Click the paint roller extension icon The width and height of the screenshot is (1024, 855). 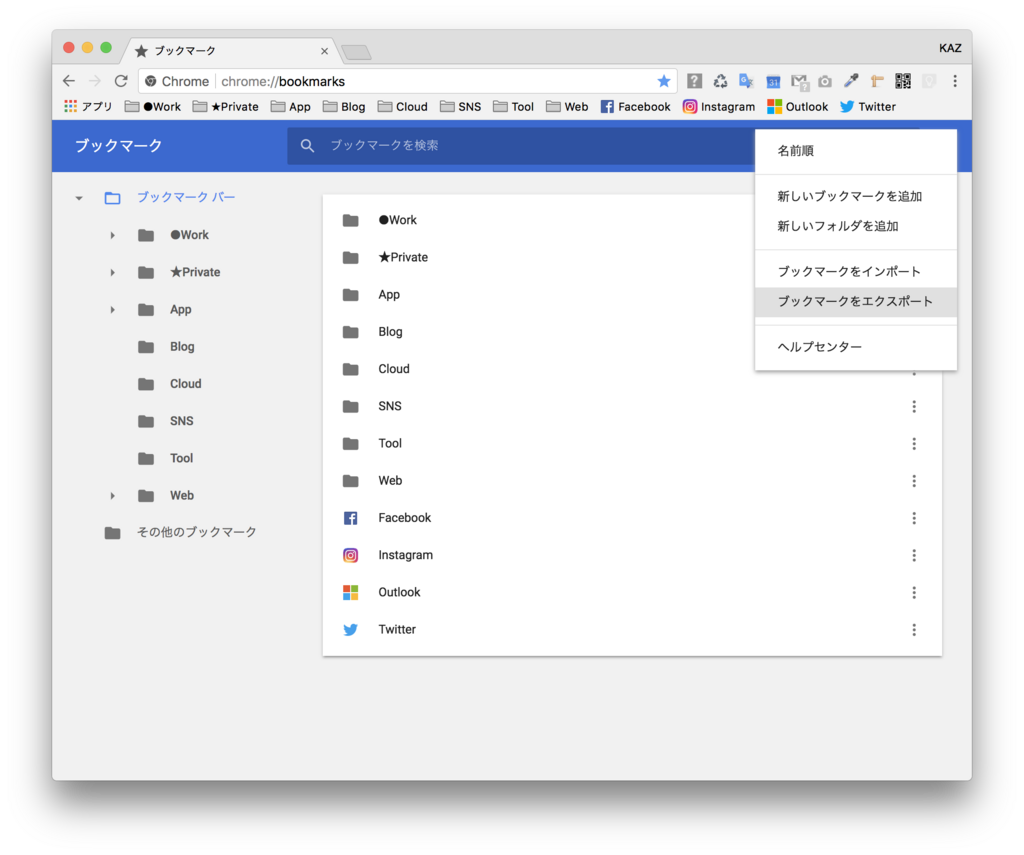tap(877, 81)
